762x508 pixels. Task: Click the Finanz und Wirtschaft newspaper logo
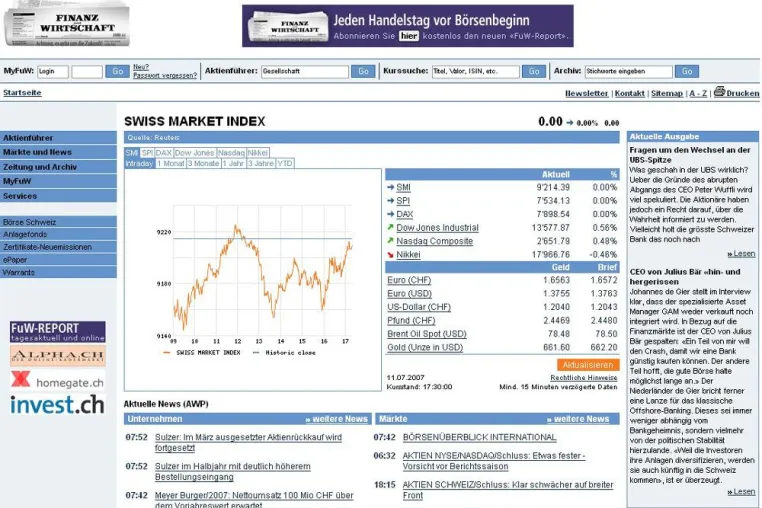67,24
